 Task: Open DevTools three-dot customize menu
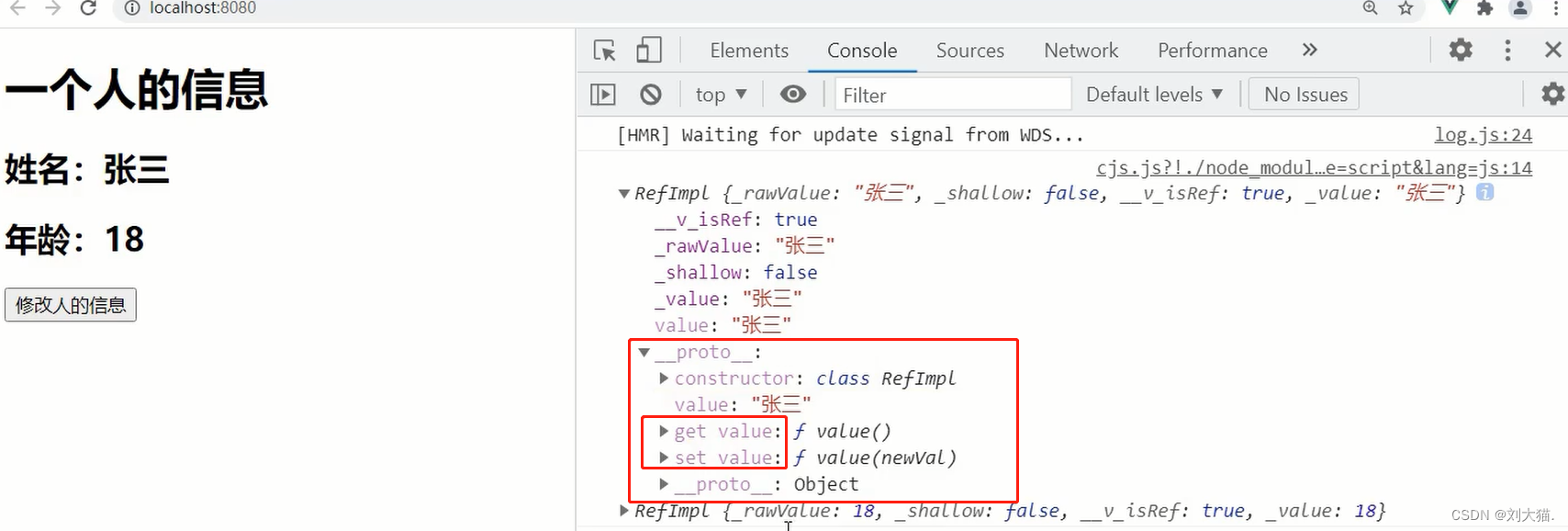click(1507, 50)
